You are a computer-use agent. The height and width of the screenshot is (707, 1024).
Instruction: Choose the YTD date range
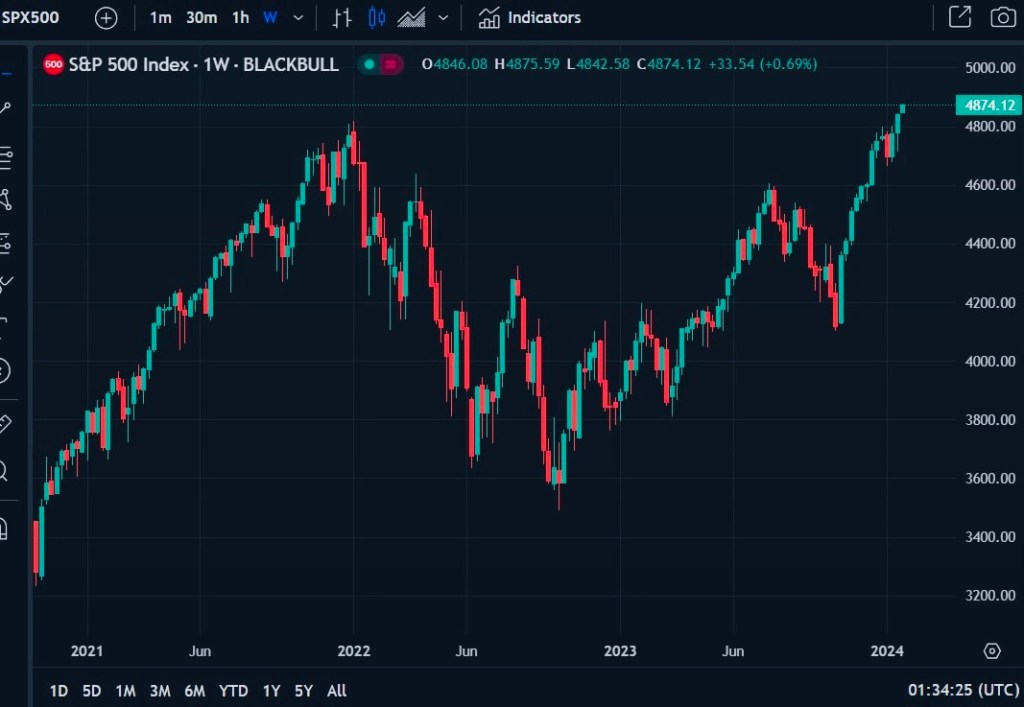(234, 690)
